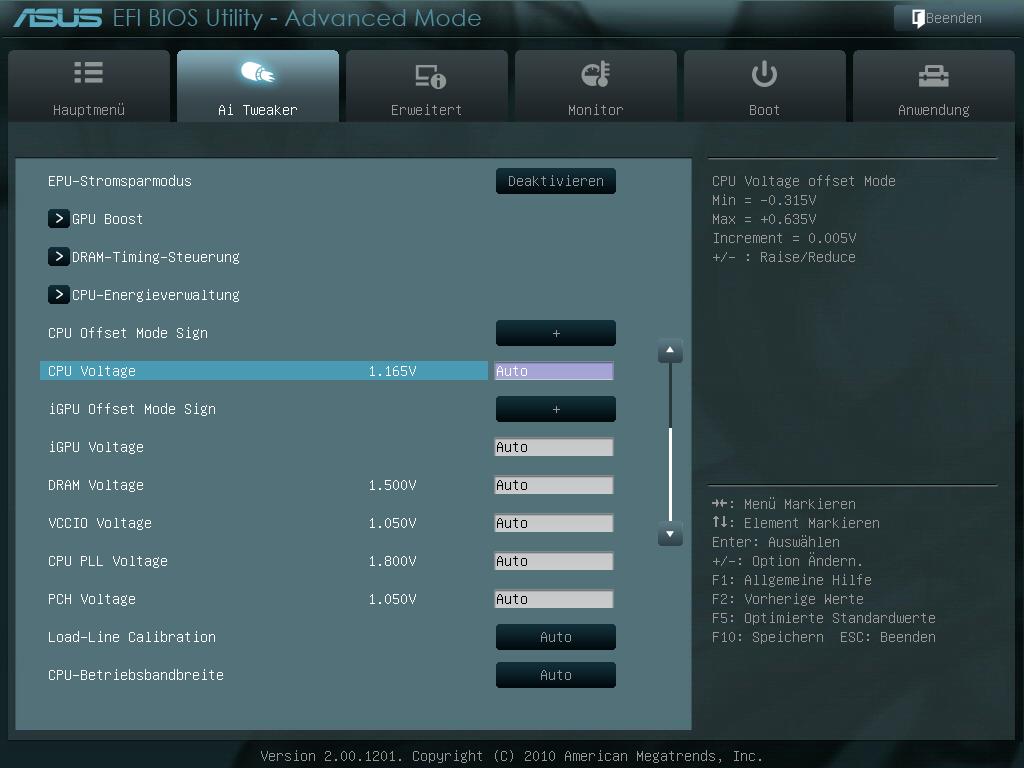Click the CPU PLL Voltage Auto field
The width and height of the screenshot is (1024, 768).
[554, 561]
